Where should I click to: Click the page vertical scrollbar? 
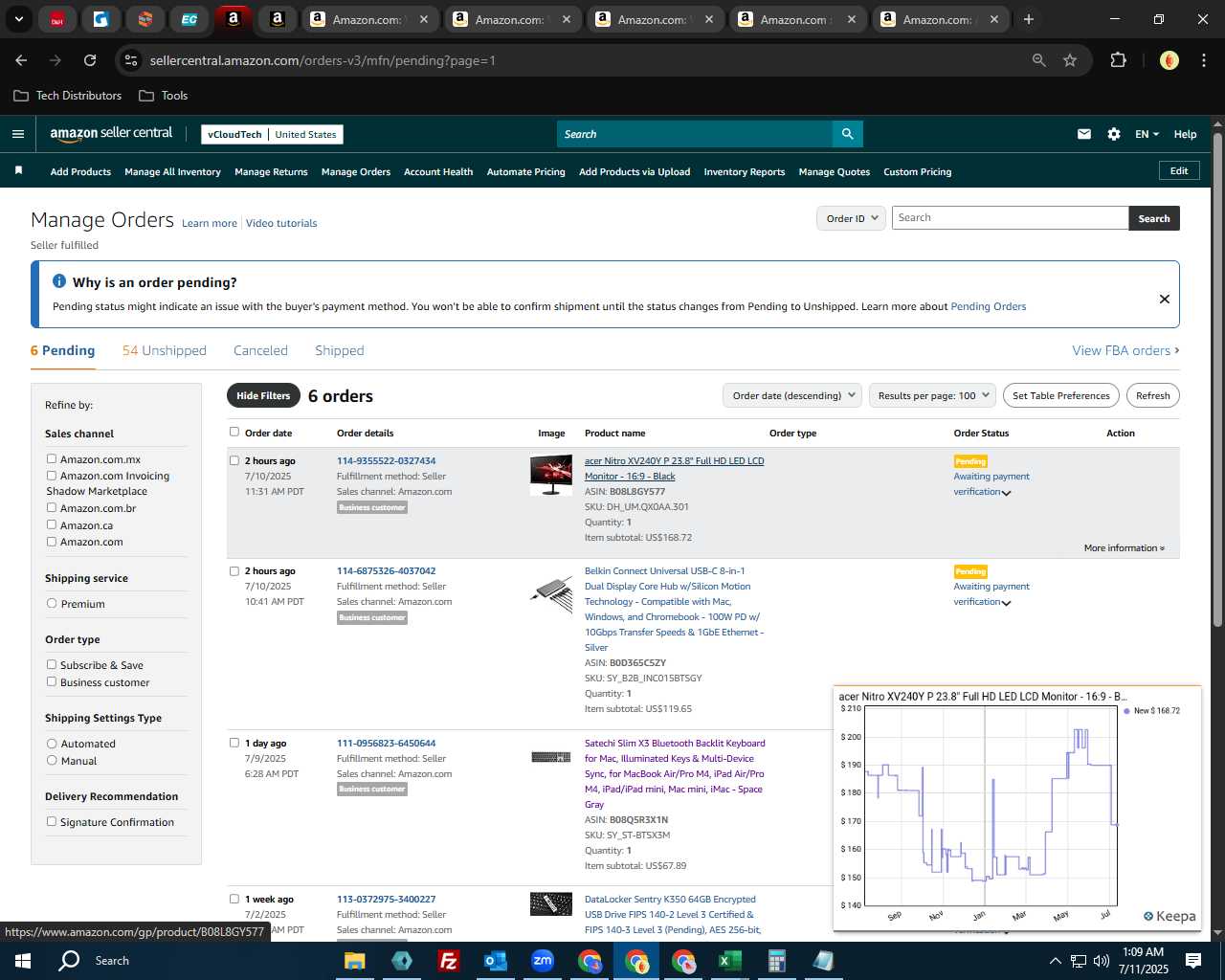(x=1217, y=380)
